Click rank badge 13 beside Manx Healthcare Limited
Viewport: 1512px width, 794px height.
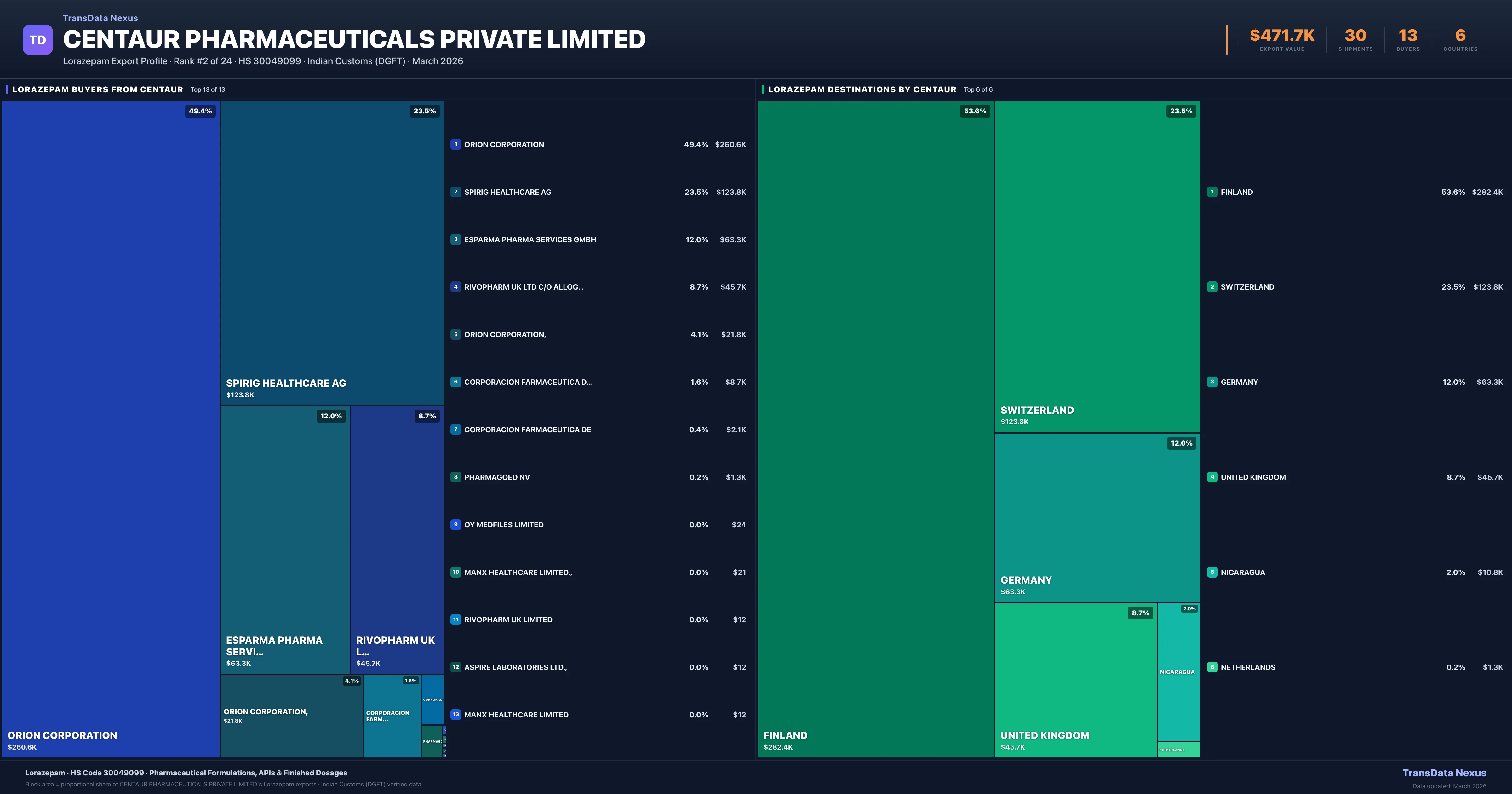pyautogui.click(x=455, y=715)
